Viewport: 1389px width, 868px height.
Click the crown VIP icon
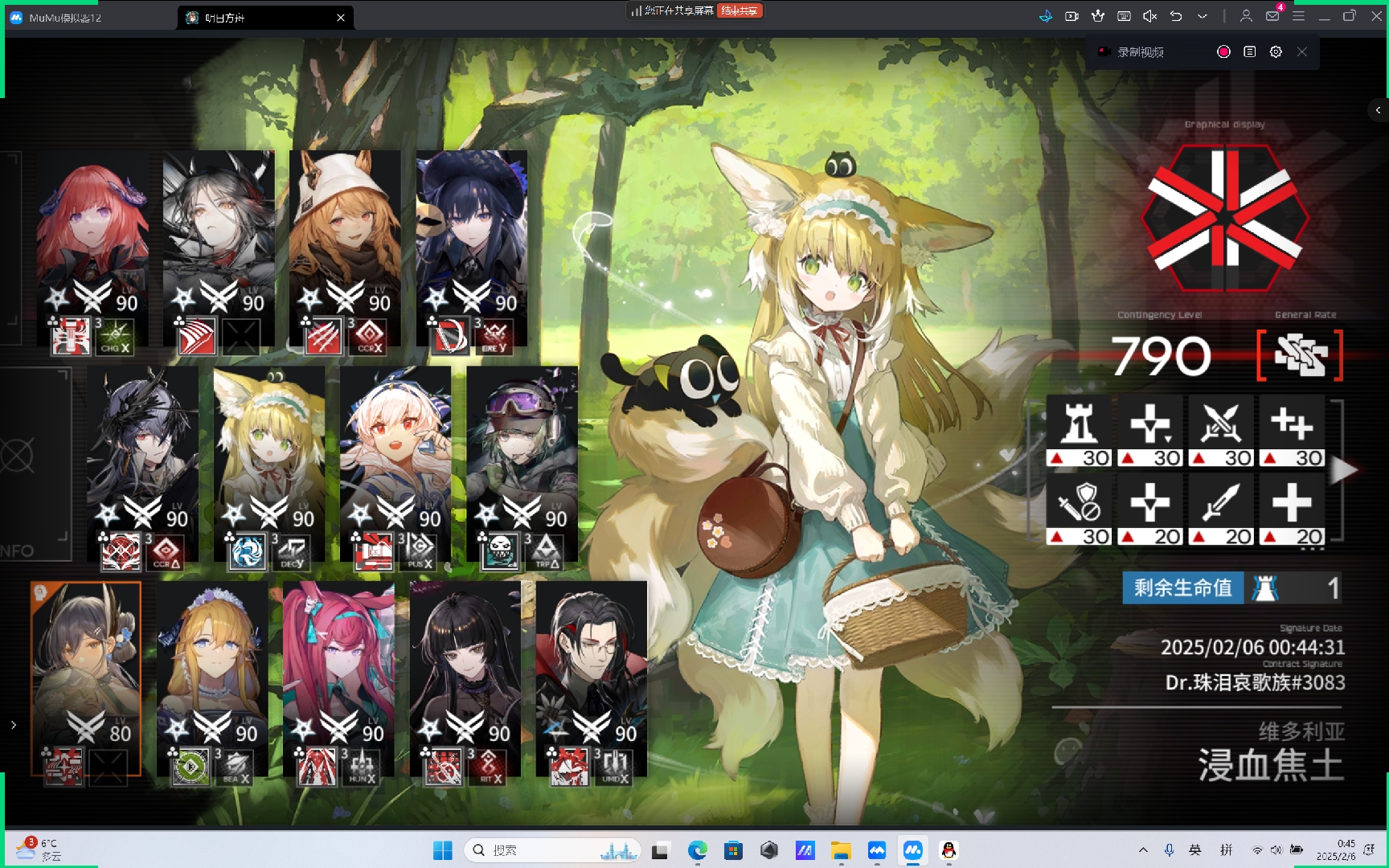[x=1098, y=16]
